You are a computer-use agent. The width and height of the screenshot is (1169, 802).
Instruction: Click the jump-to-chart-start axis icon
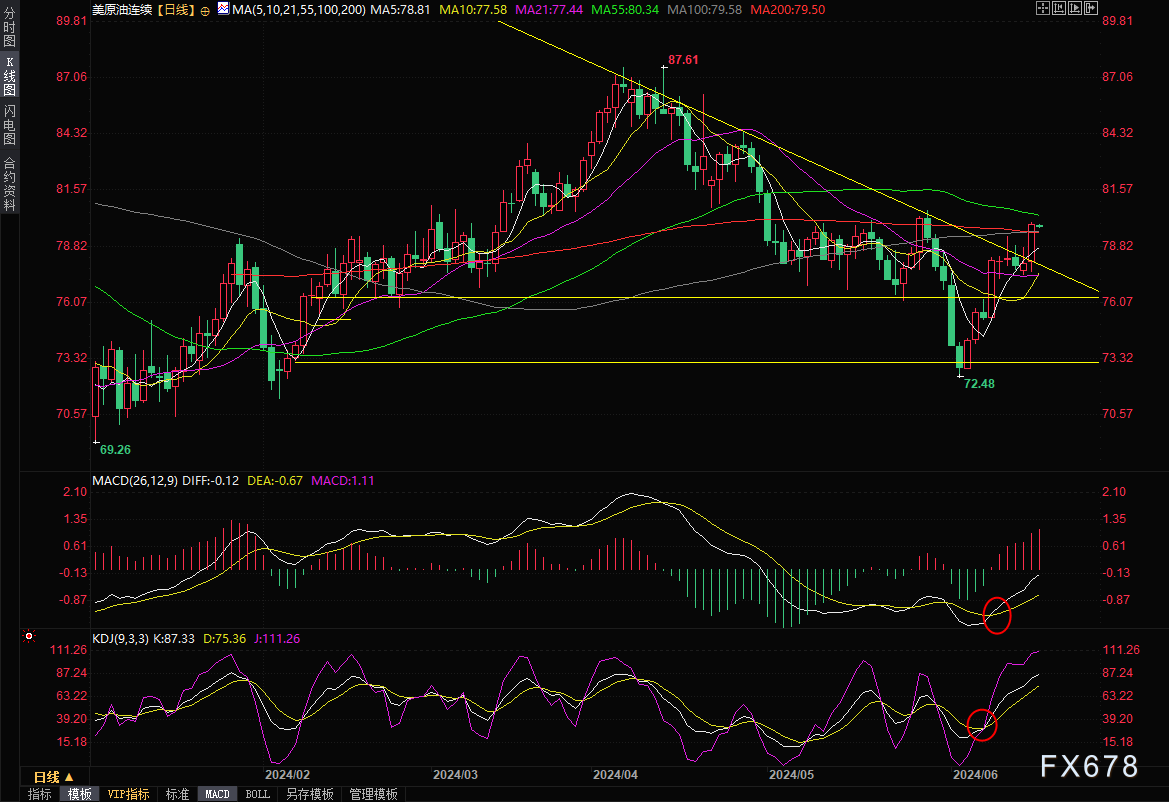click(1059, 8)
